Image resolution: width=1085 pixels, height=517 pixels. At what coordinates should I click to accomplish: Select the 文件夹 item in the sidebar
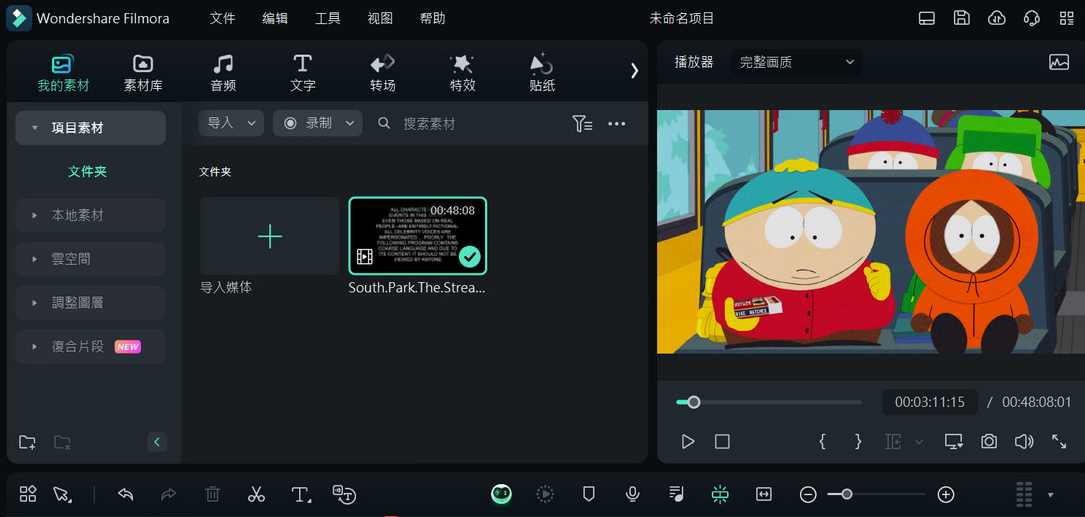(x=87, y=172)
